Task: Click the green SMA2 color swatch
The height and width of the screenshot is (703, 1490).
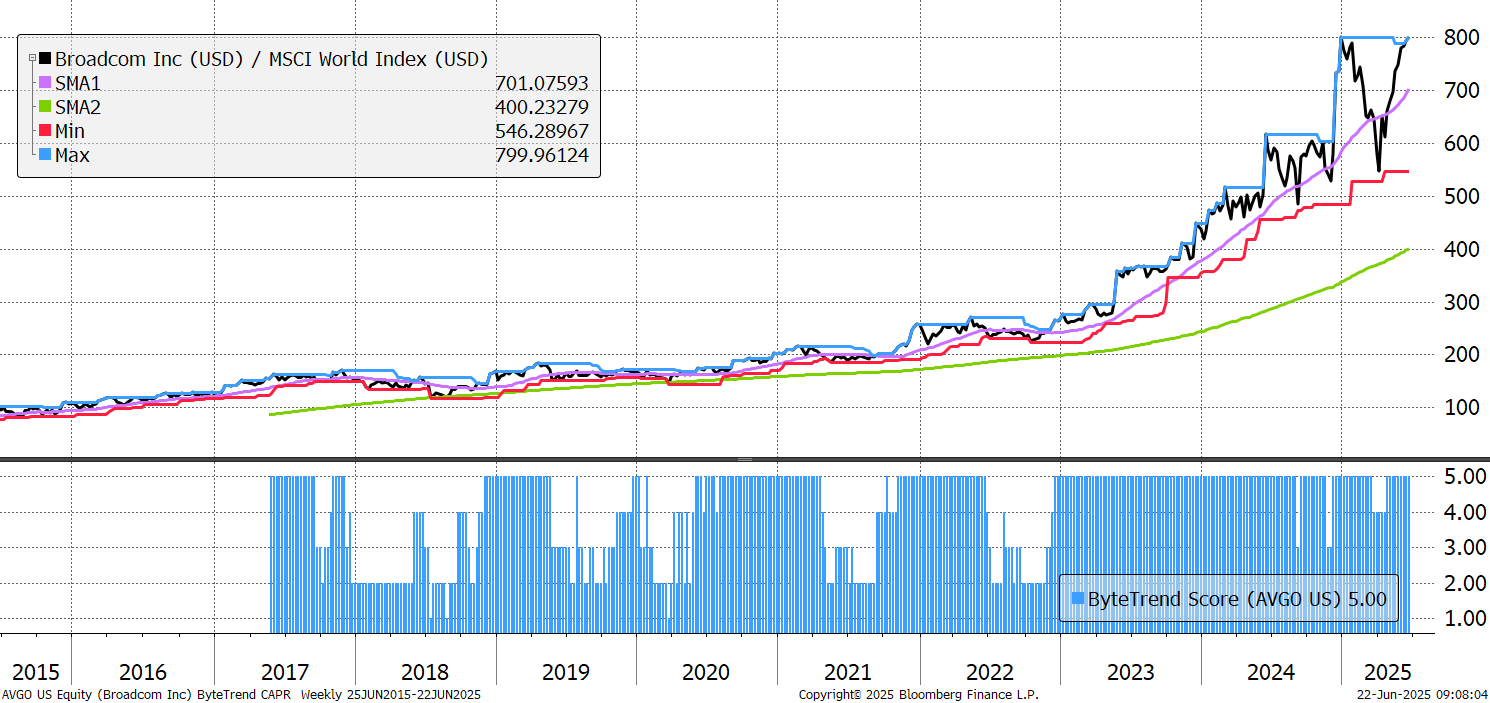Action: pyautogui.click(x=45, y=107)
